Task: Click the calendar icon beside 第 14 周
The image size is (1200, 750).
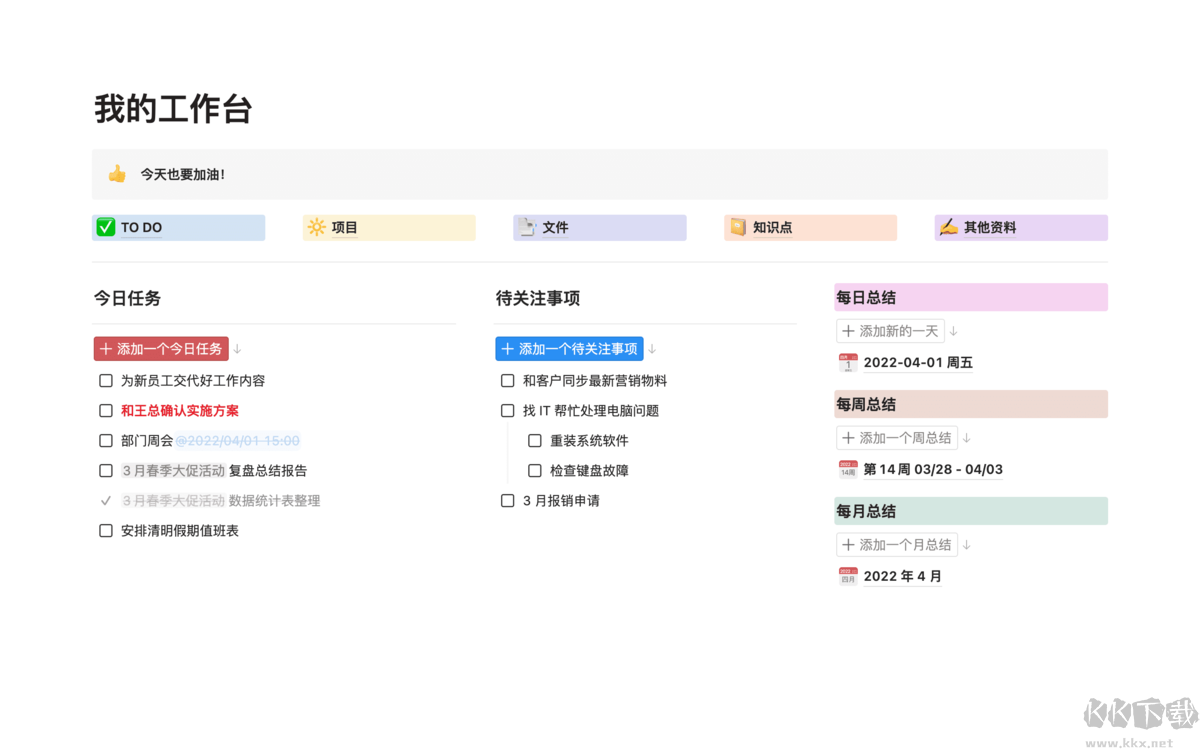Action: coord(848,469)
